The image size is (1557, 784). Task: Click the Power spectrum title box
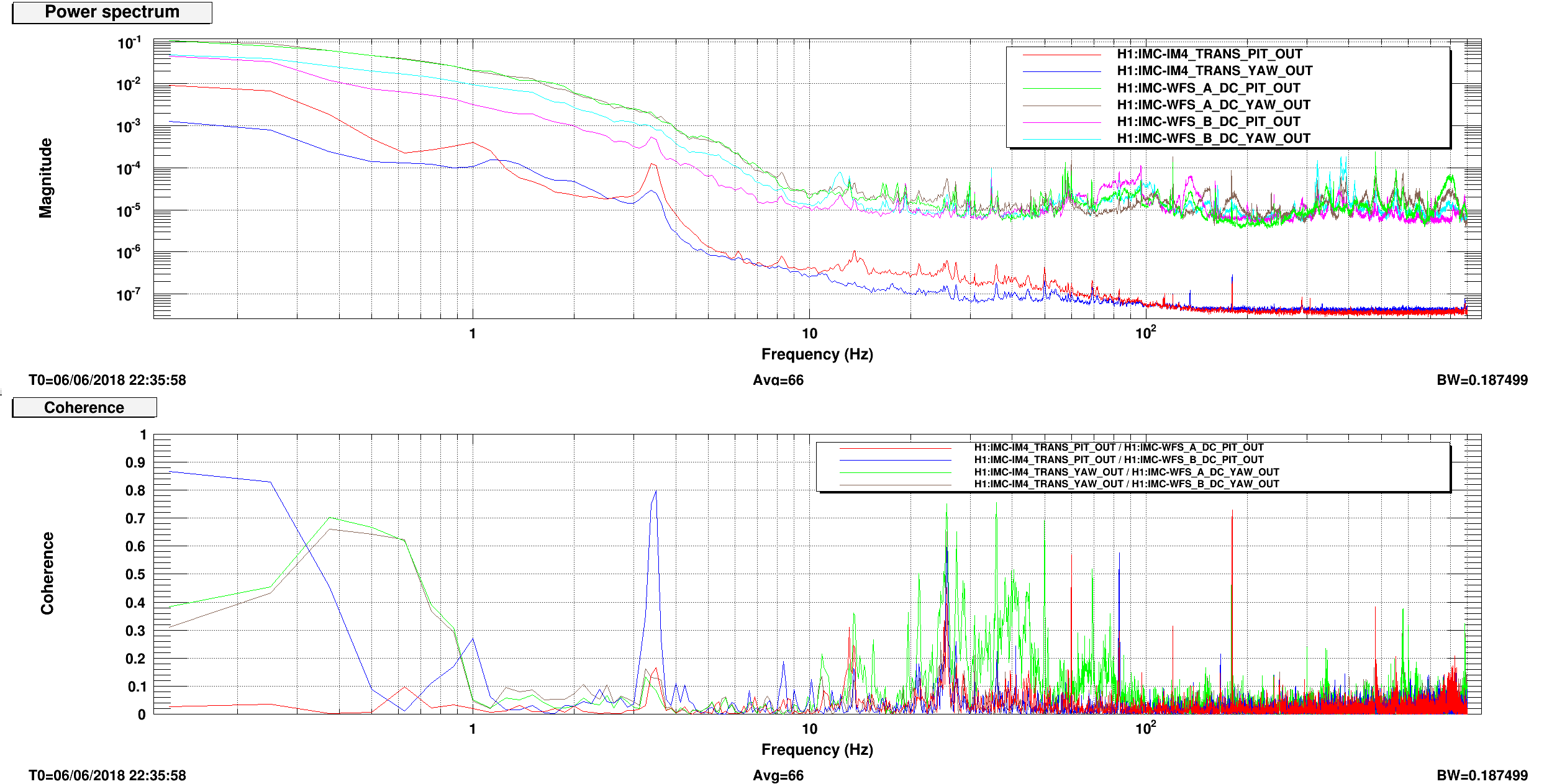(x=112, y=12)
